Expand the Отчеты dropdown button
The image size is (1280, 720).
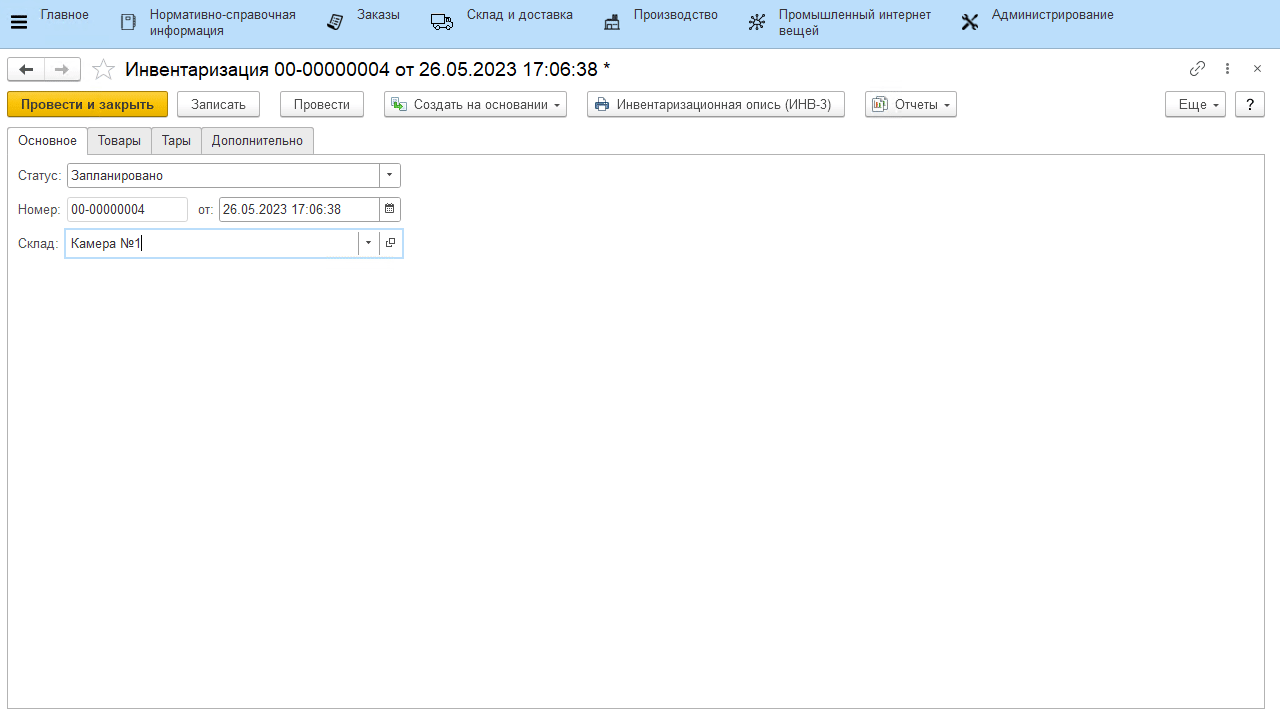(910, 104)
